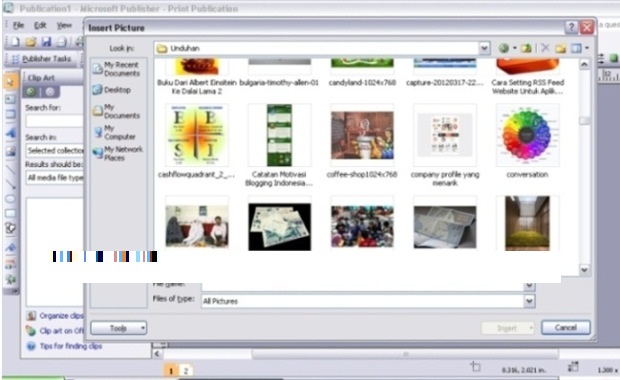The image size is (620, 380).
Task: Click in the Search for text field
Action: point(55,121)
